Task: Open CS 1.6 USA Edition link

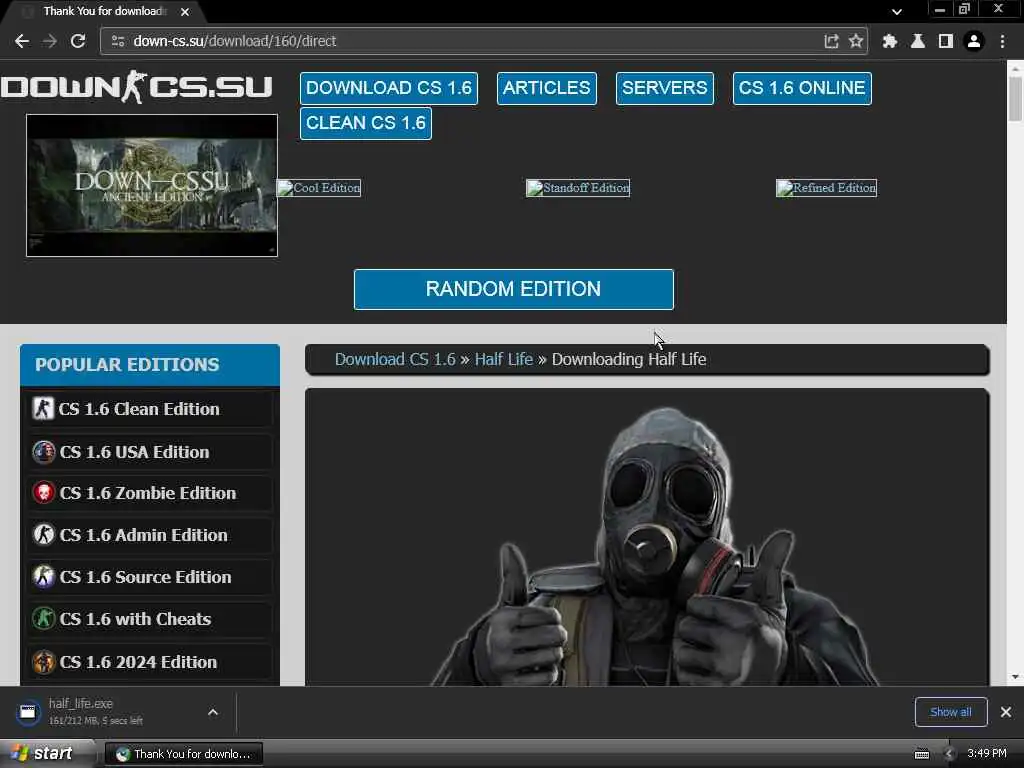Action: (135, 452)
